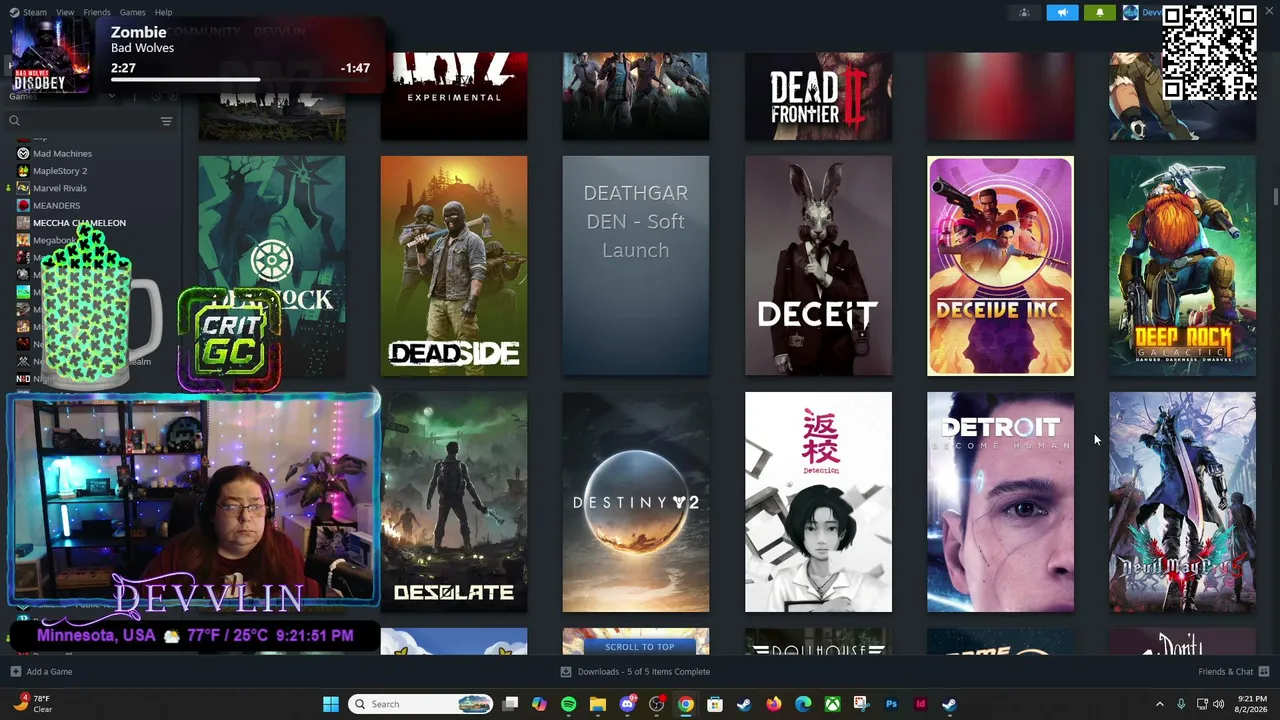Viewport: 1280px width, 720px height.
Task: Open Downloads status in bottom bar
Action: (635, 672)
